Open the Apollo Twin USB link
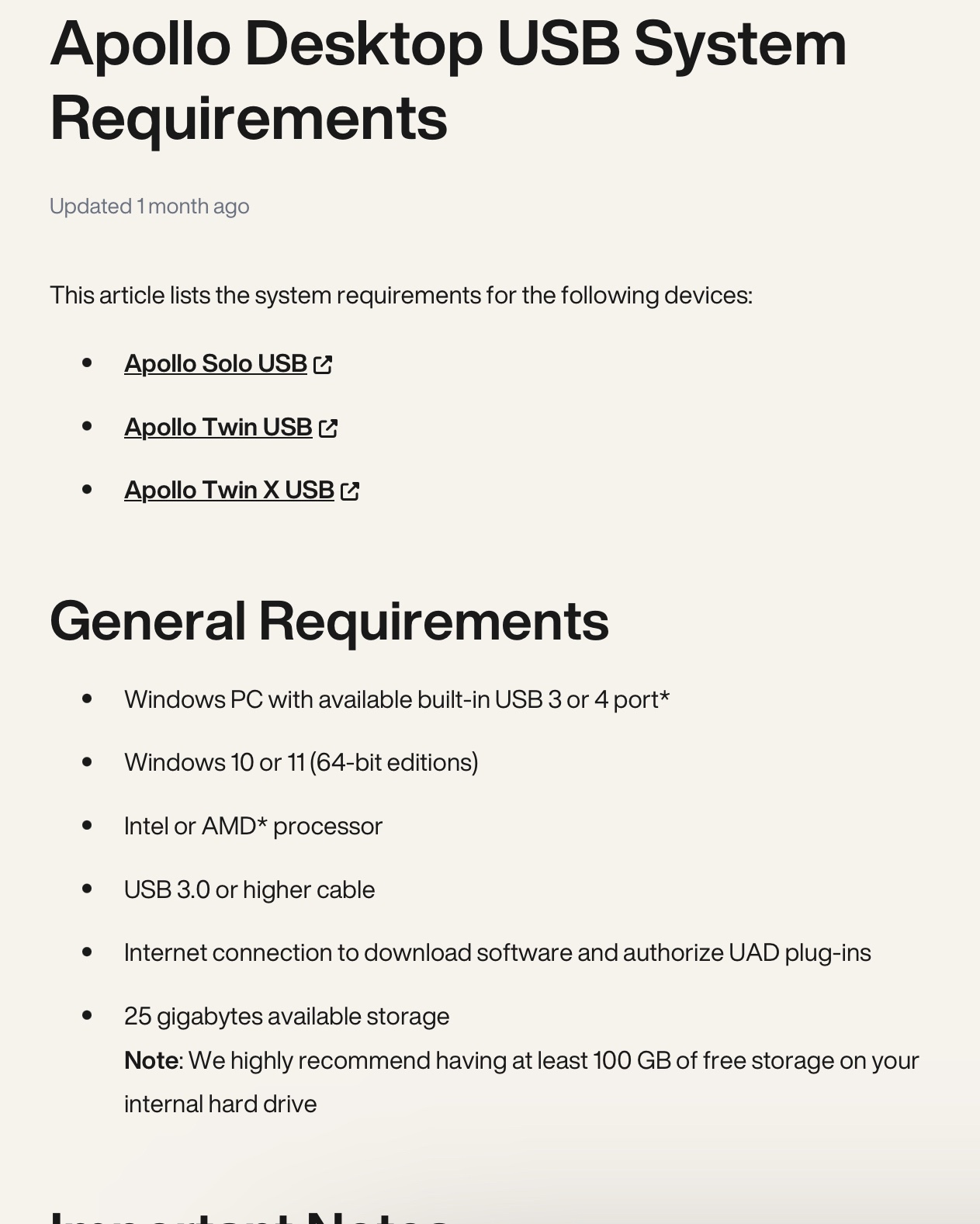The height and width of the screenshot is (1224, 980). [x=217, y=428]
